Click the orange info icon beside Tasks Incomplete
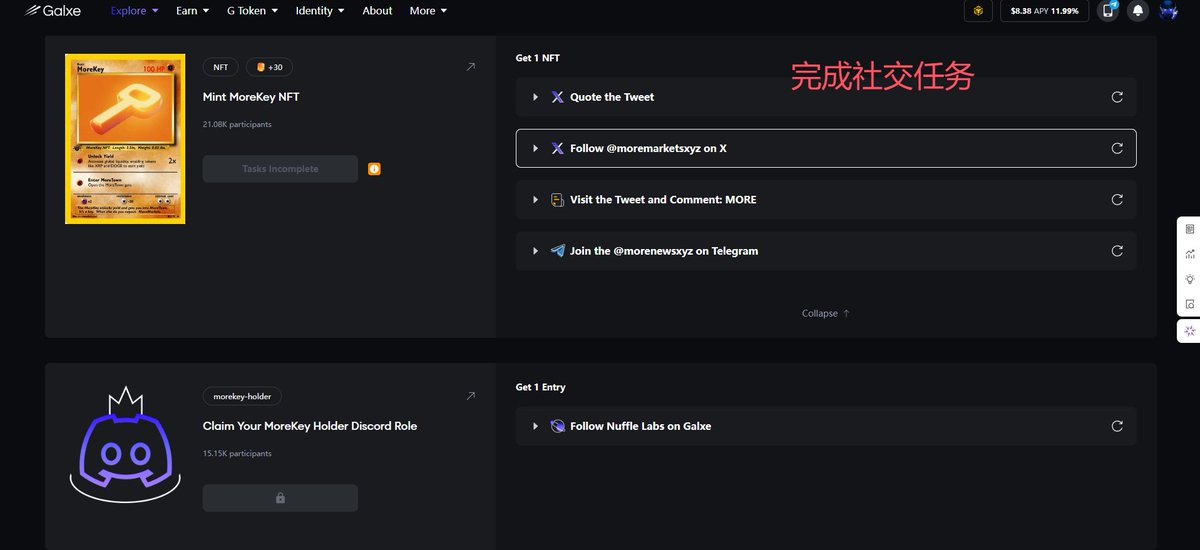This screenshot has height=550, width=1200. pyautogui.click(x=374, y=169)
